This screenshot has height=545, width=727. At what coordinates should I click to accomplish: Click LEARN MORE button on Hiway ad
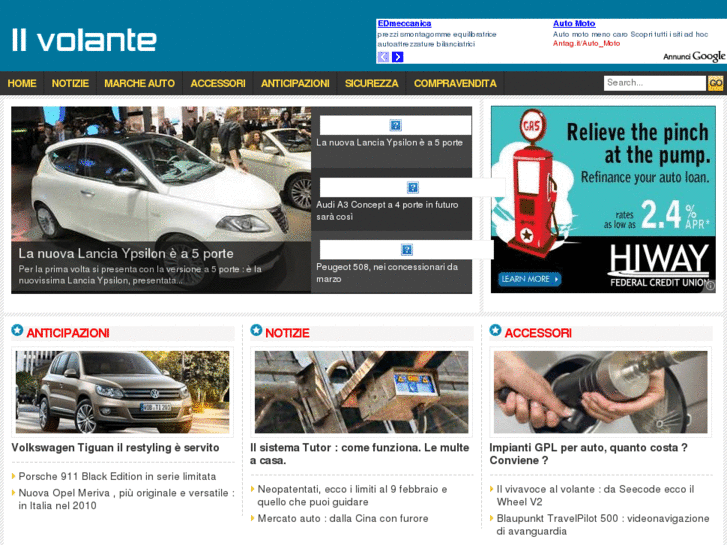(529, 279)
